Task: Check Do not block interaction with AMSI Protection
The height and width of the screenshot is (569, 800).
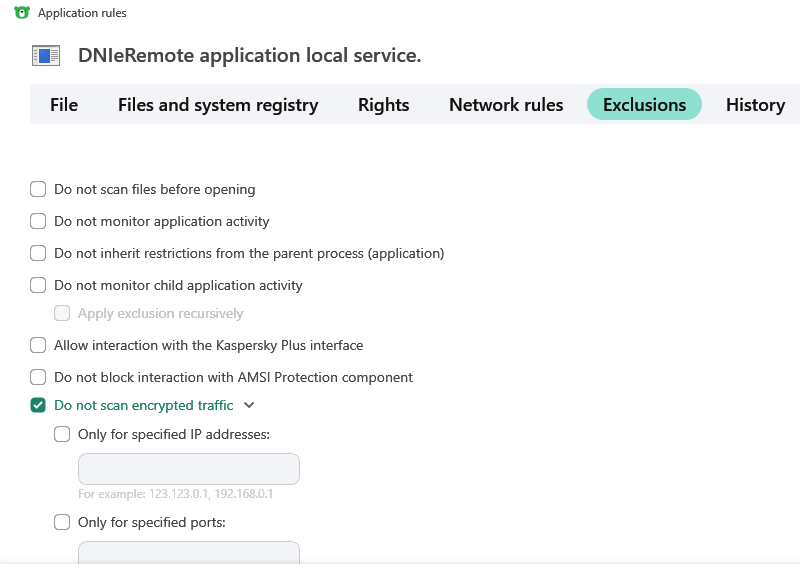Action: (x=38, y=377)
